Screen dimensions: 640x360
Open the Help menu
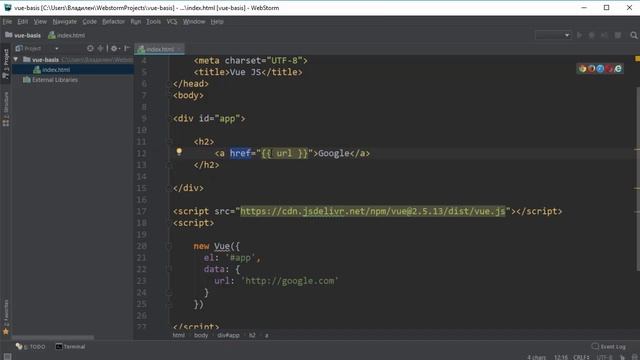click(x=217, y=22)
